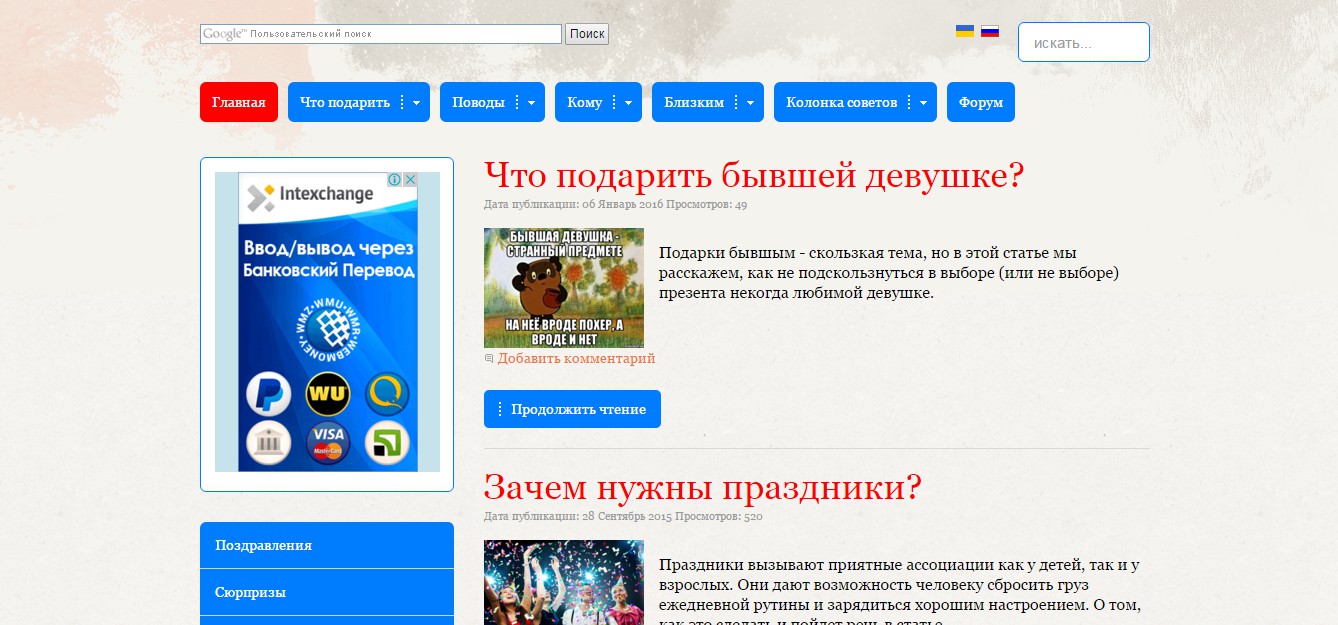Open 'Колонка советов' menu label
This screenshot has width=1338, height=625.
[x=842, y=102]
